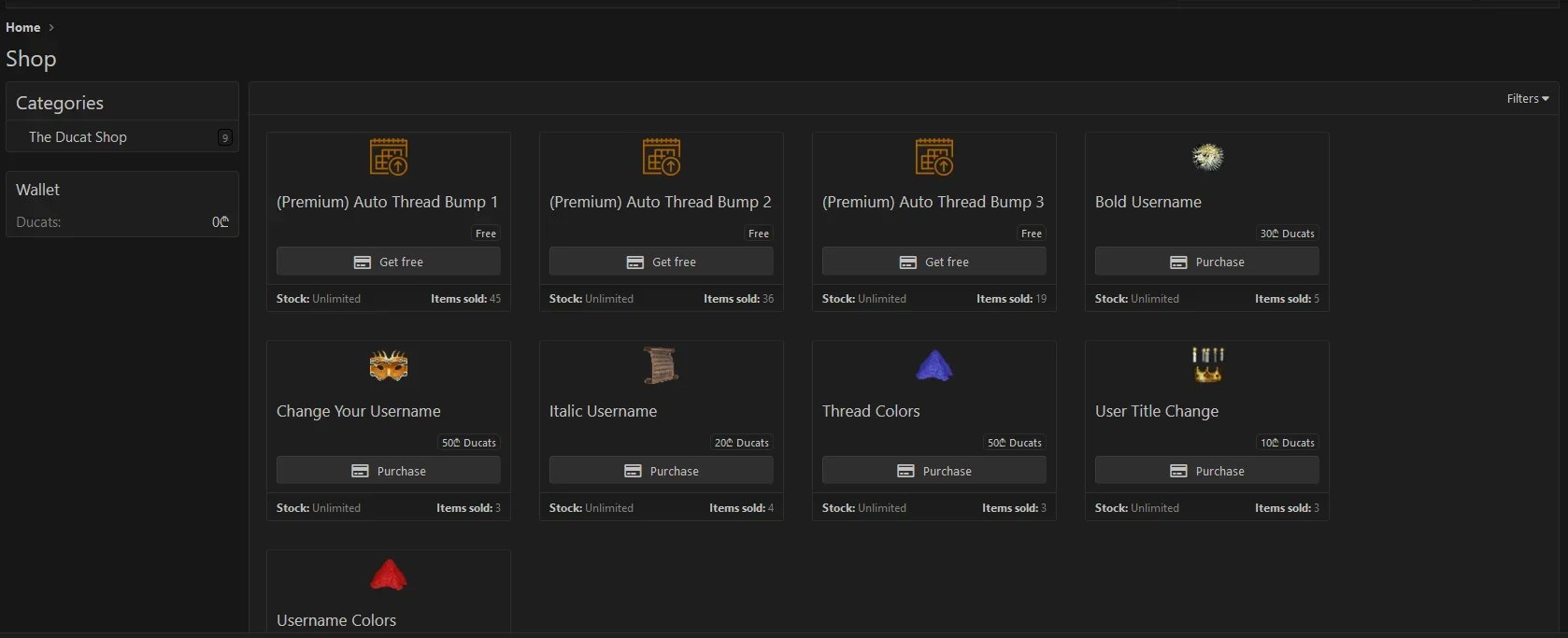Open the (Premium) Auto Thread Bump 2 title

point(661,203)
